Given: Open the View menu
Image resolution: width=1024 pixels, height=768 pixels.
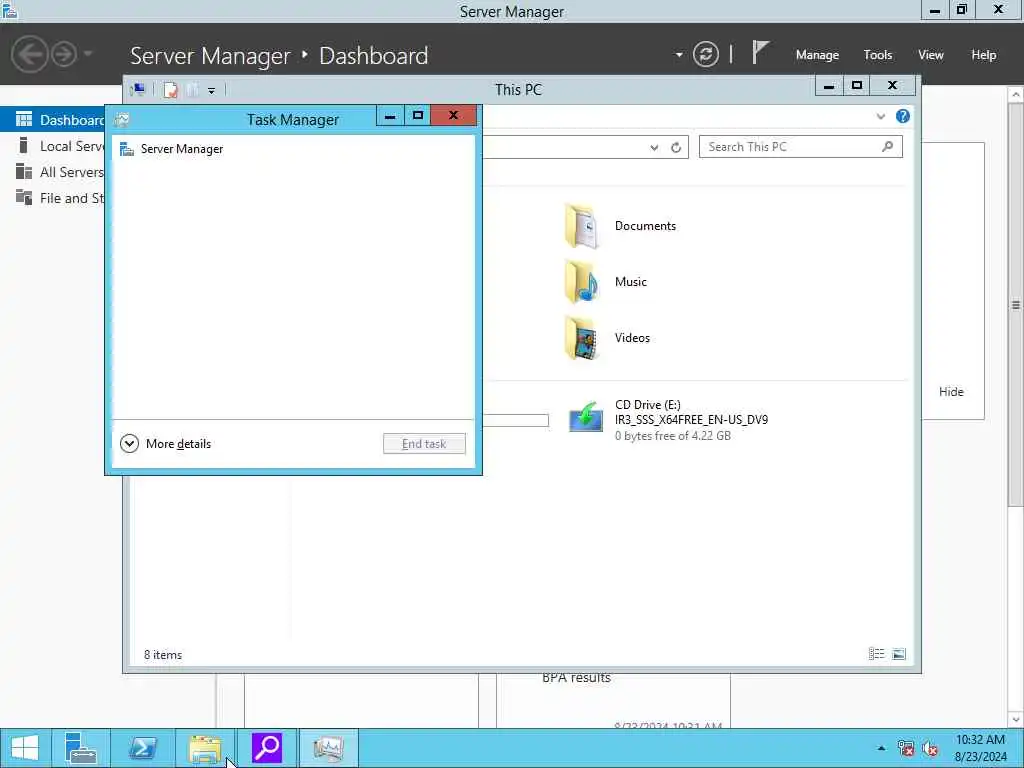Looking at the screenshot, I should coord(931,55).
